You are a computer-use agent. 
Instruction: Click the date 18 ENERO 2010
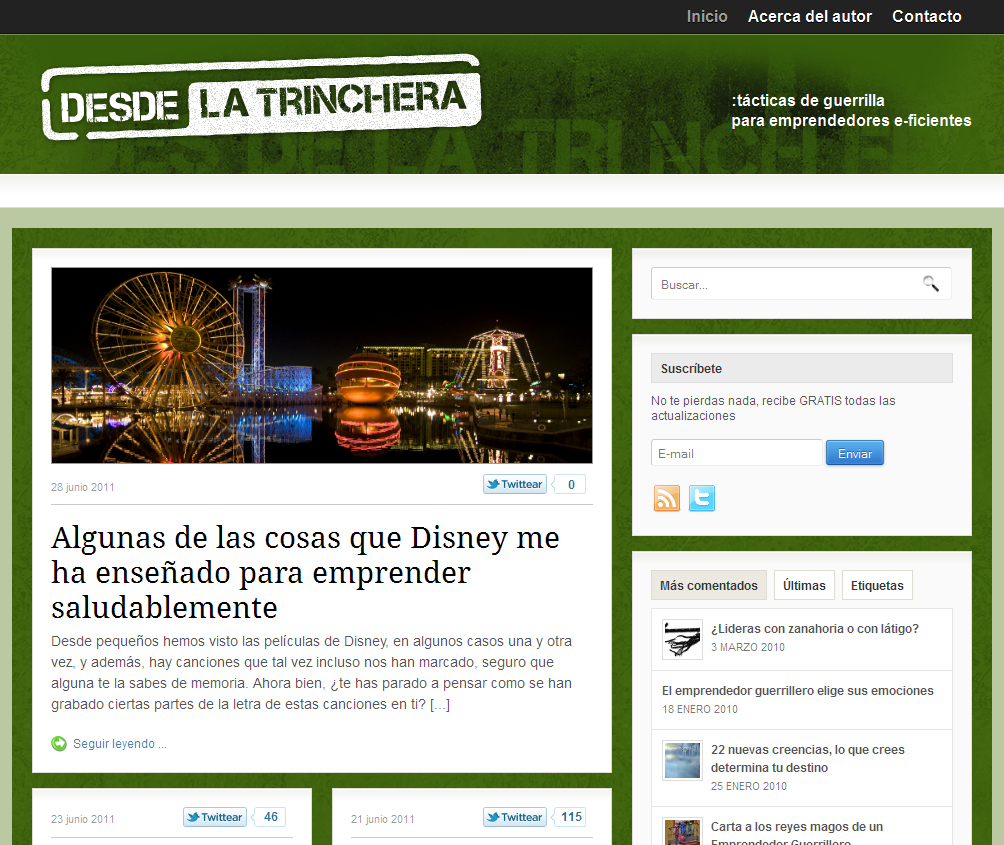point(700,709)
